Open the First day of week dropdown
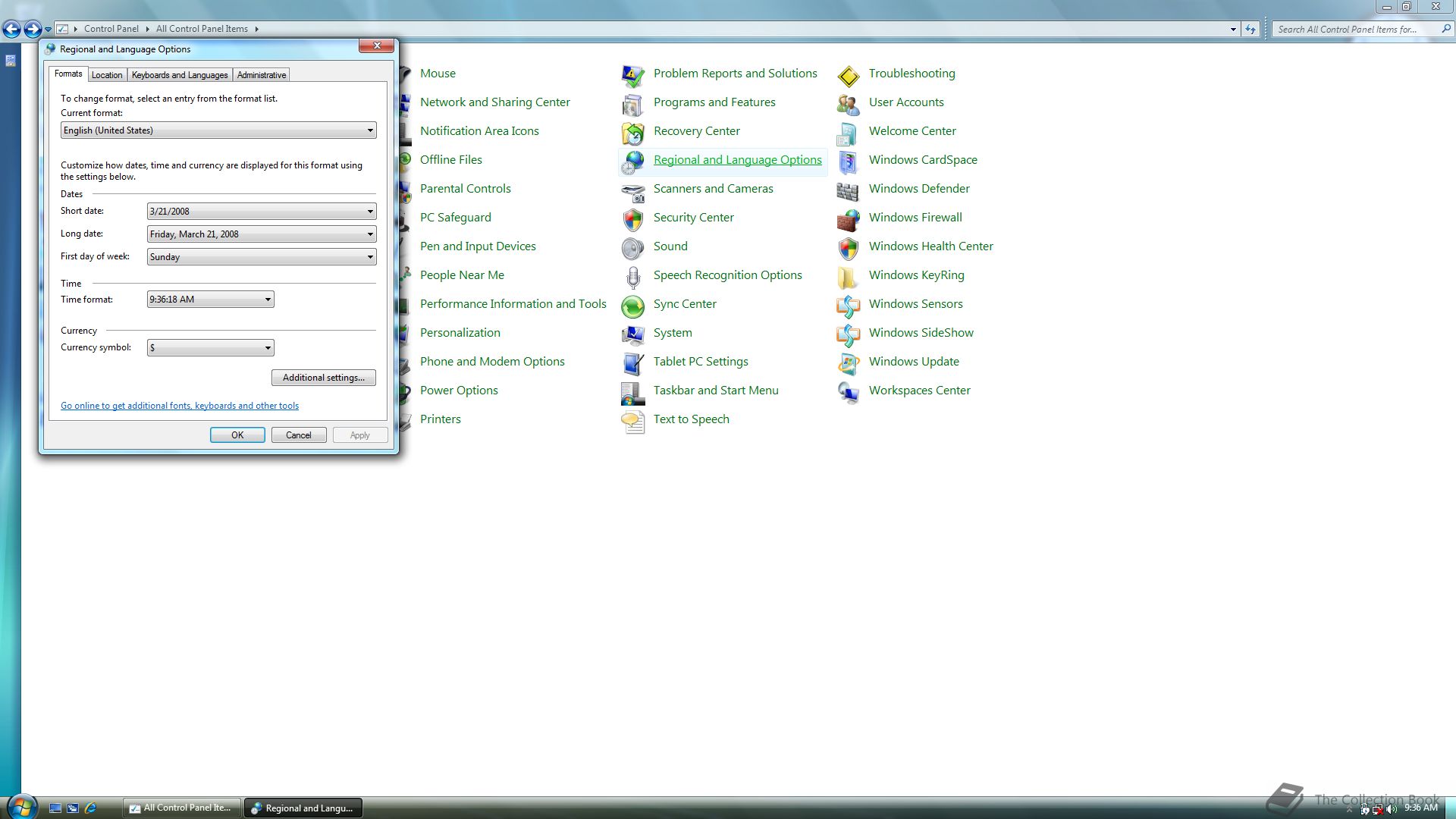 tap(262, 256)
